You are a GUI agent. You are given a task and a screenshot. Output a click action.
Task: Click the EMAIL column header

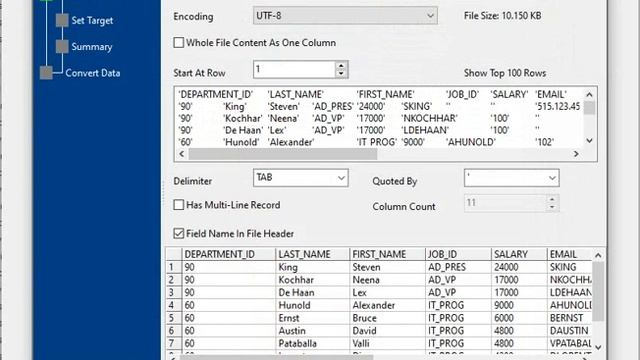569,254
